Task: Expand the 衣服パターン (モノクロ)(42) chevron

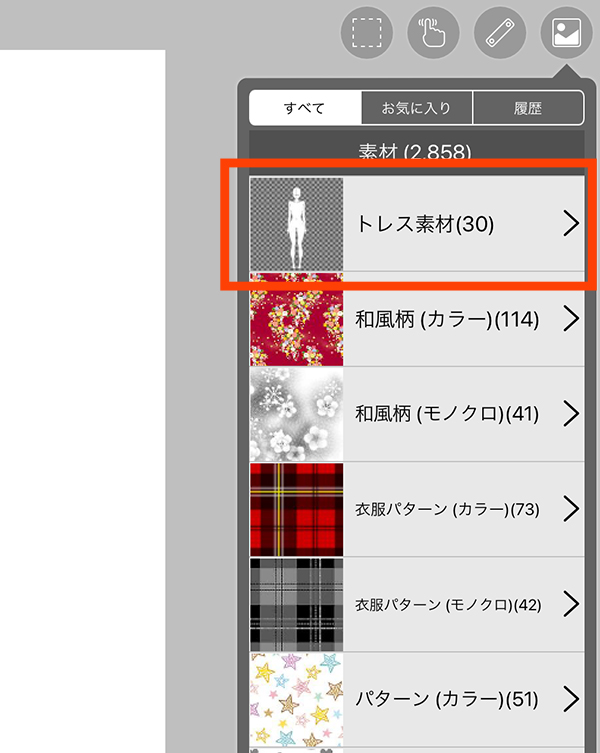Action: click(x=571, y=604)
